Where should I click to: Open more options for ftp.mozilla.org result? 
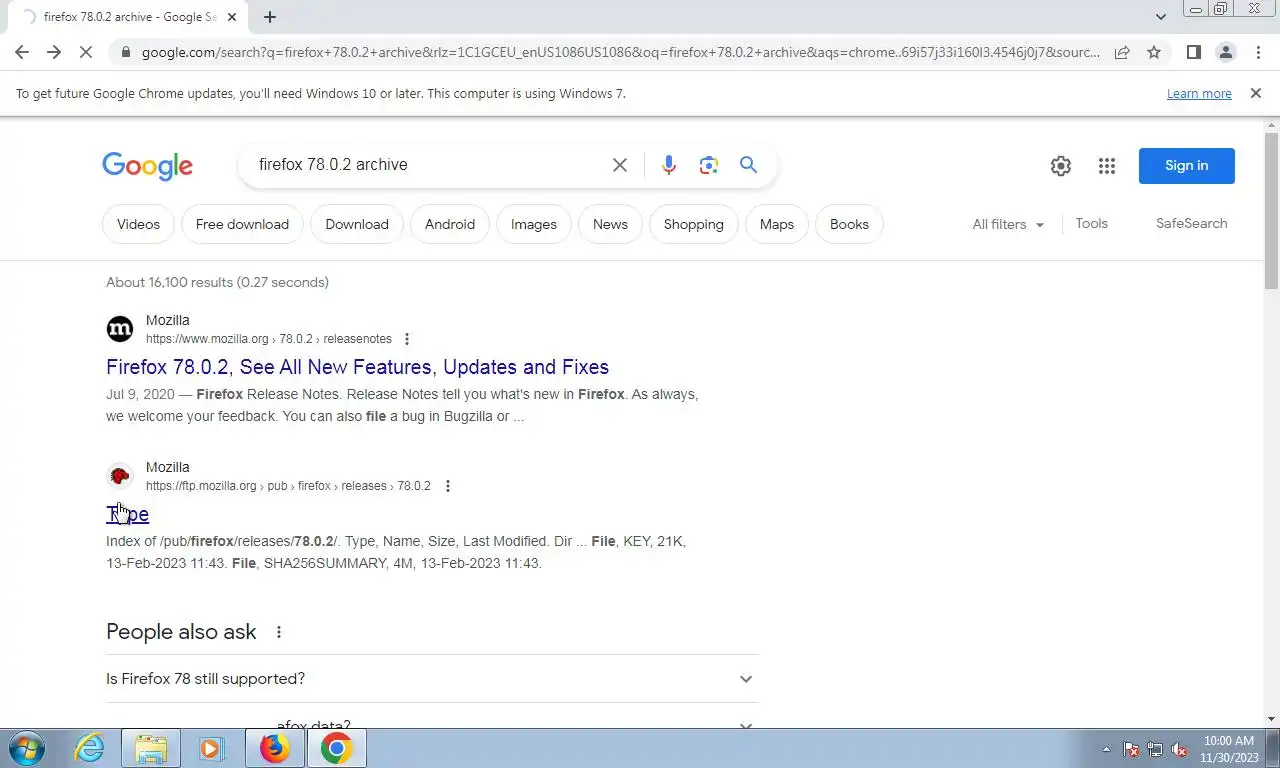(x=448, y=486)
